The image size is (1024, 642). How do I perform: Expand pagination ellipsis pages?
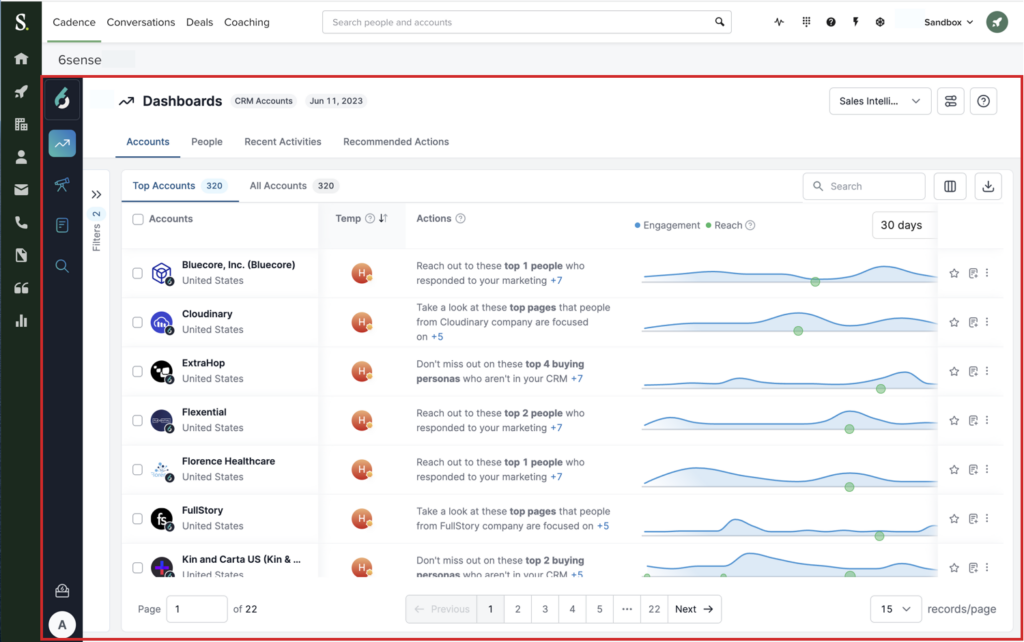click(x=627, y=609)
